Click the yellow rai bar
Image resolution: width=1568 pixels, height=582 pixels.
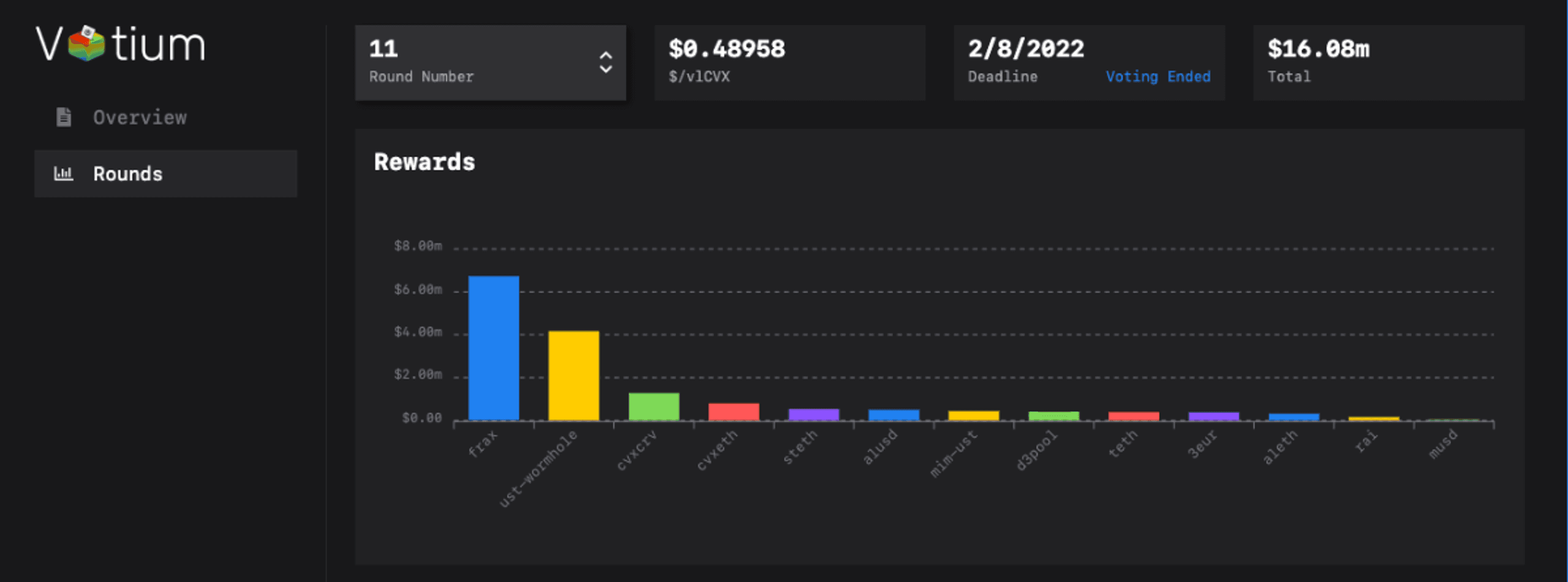pos(1374,419)
